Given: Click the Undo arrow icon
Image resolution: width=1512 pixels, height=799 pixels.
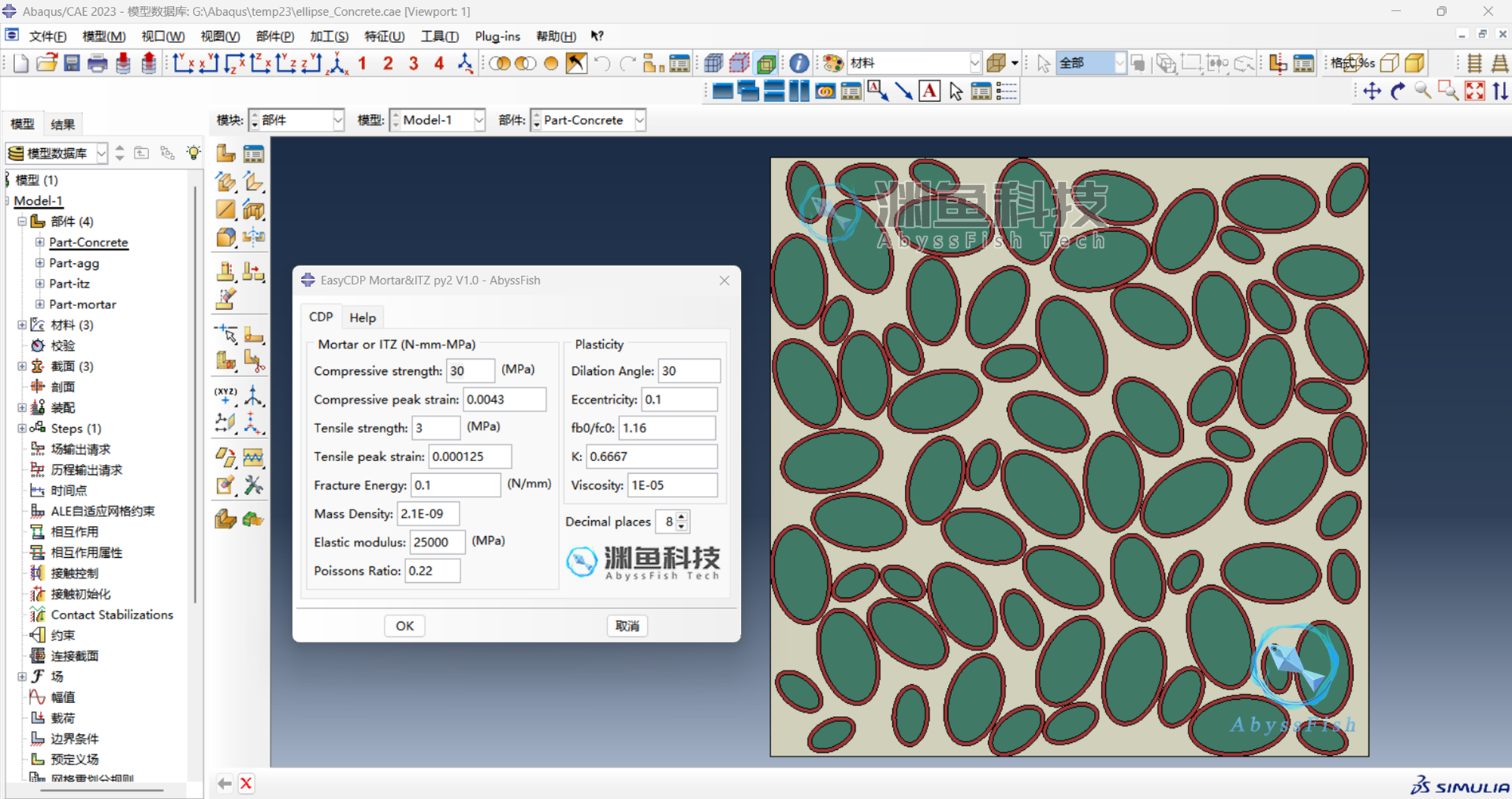Looking at the screenshot, I should click(602, 63).
